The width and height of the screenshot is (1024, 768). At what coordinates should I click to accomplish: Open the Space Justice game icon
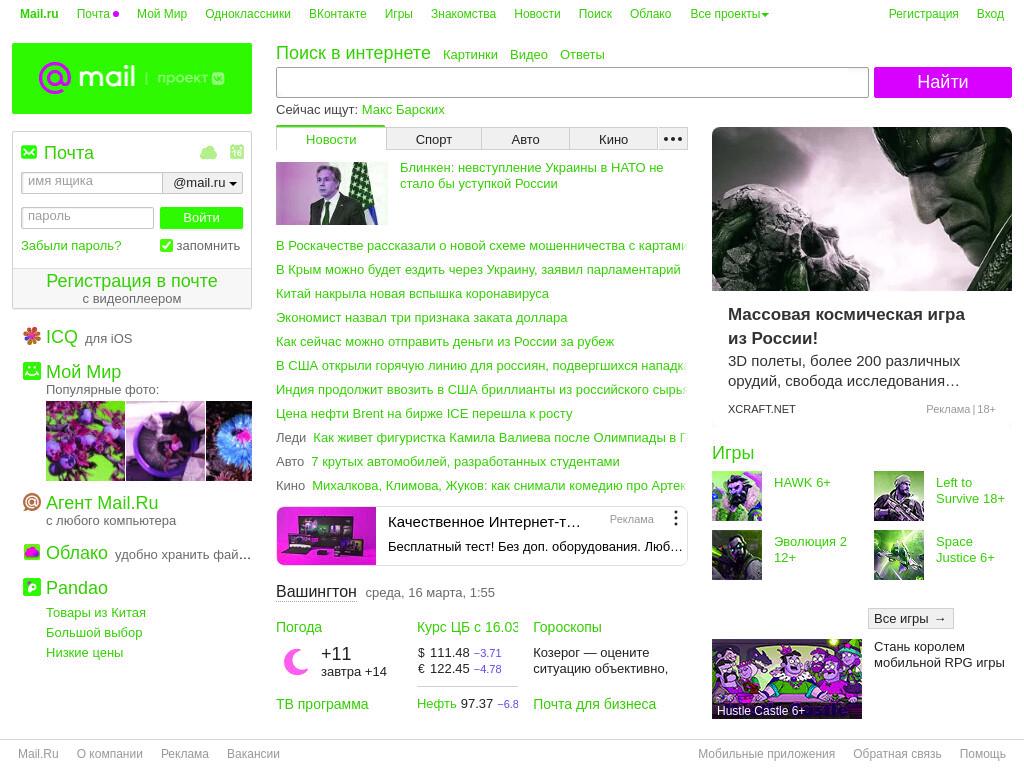point(899,555)
